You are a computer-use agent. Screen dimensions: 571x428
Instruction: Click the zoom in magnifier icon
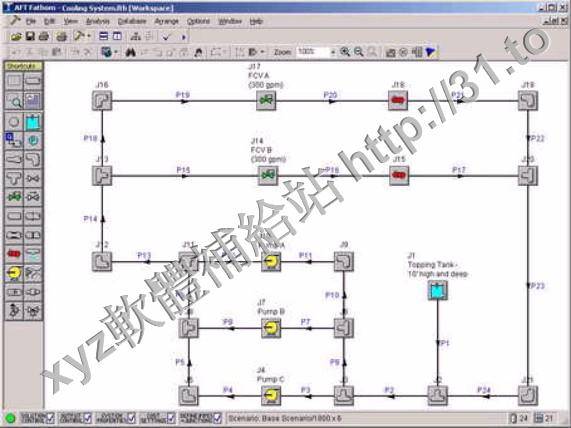pyautogui.click(x=345, y=52)
